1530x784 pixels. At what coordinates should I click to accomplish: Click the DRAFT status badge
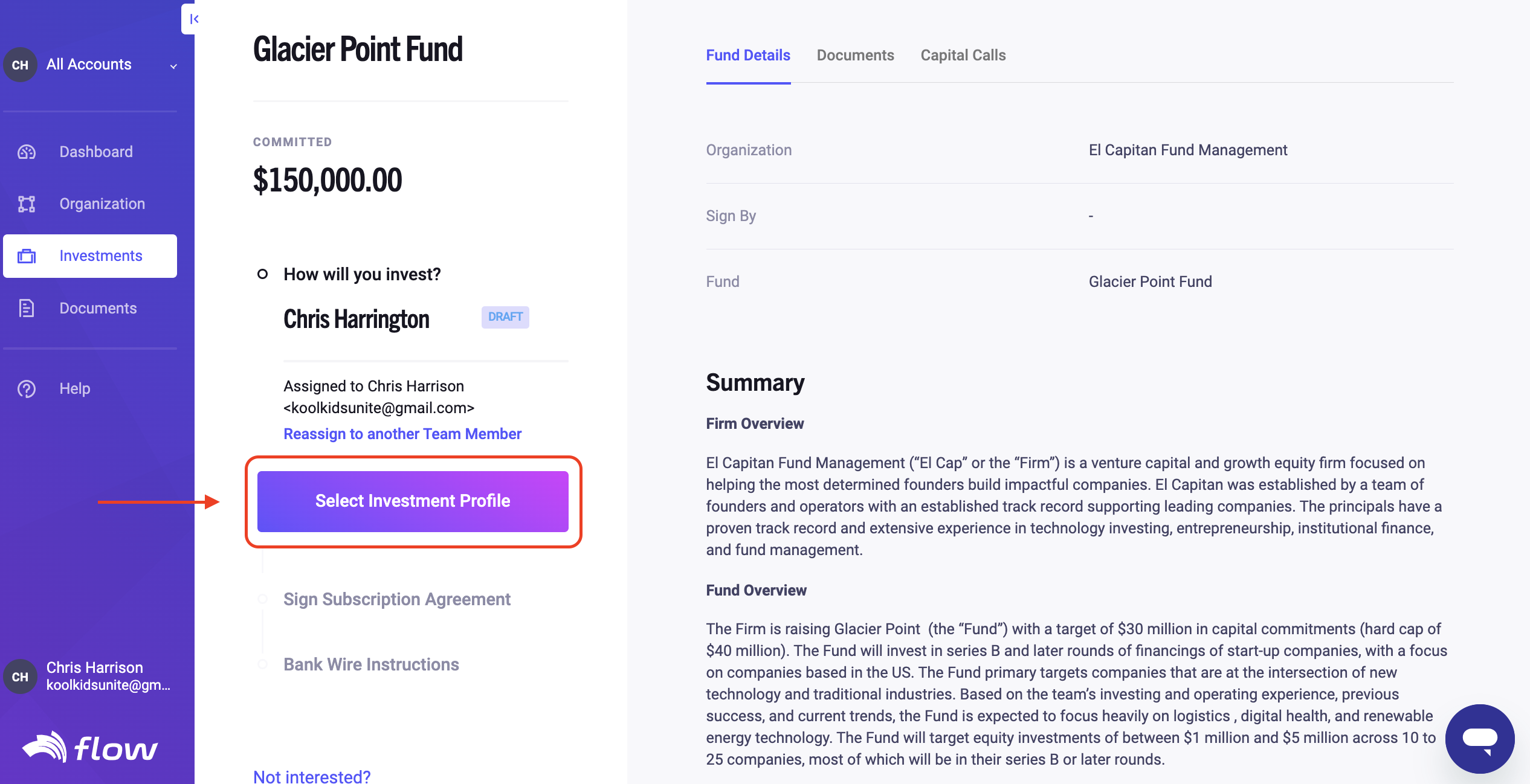505,317
